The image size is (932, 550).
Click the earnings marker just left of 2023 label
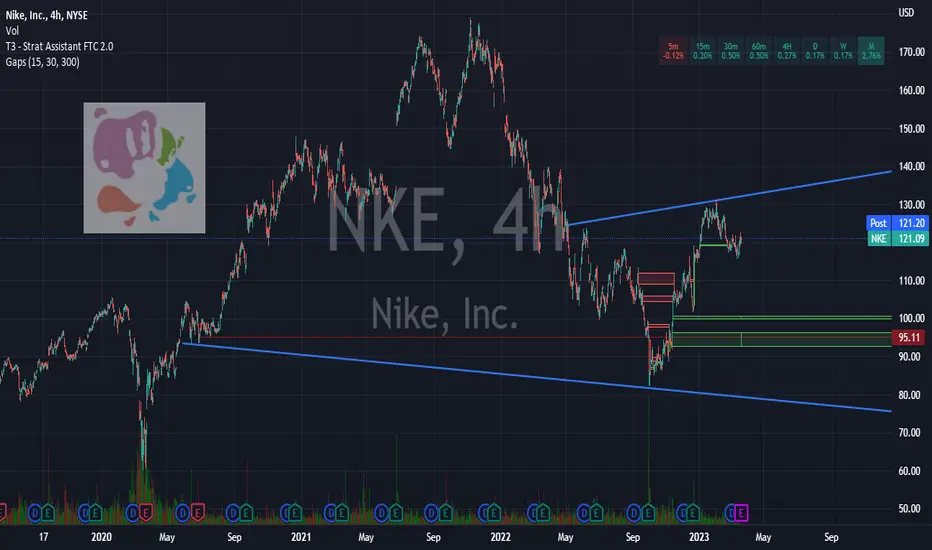pyautogui.click(x=692, y=512)
